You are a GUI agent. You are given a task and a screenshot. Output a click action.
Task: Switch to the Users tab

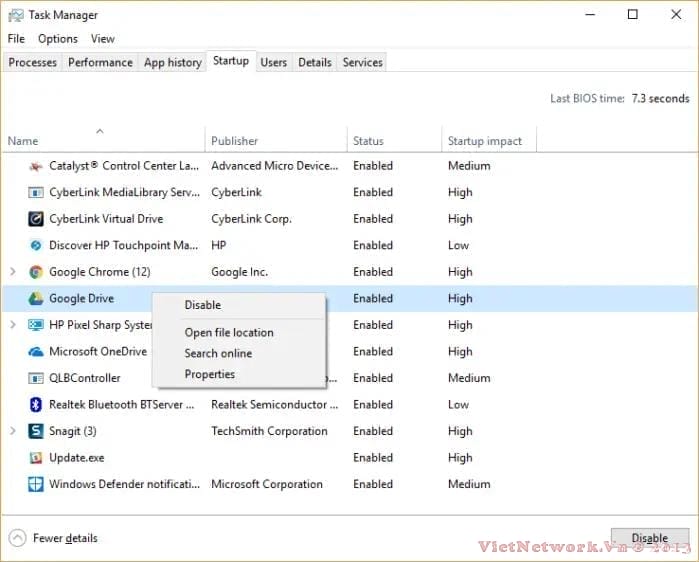tap(274, 62)
